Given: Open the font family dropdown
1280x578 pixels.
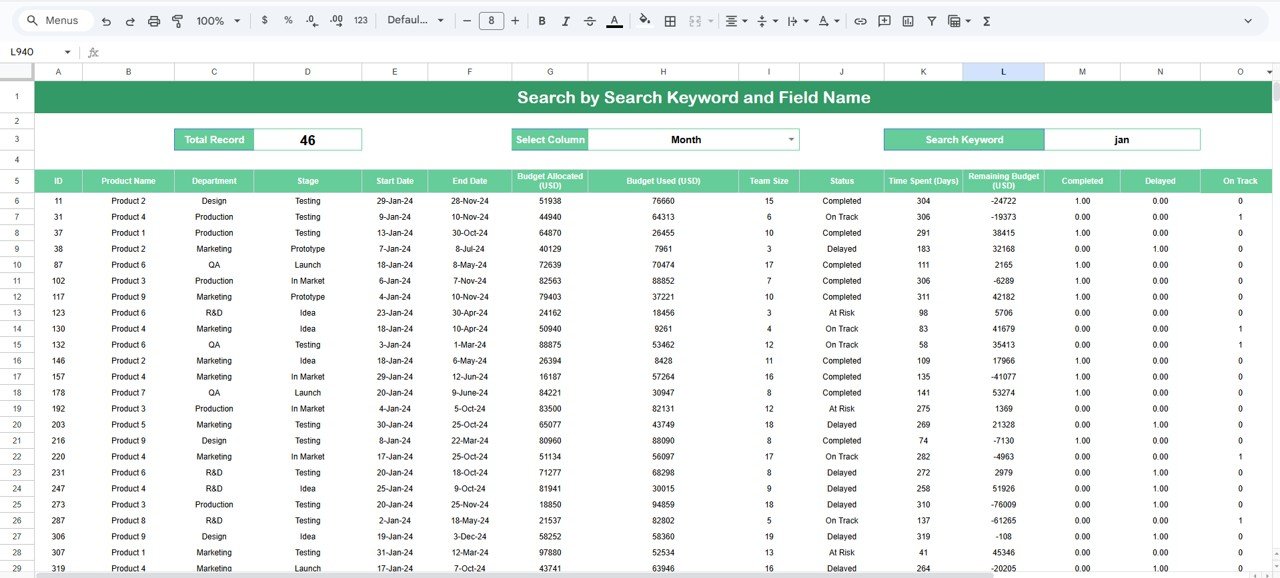Looking at the screenshot, I should point(414,20).
